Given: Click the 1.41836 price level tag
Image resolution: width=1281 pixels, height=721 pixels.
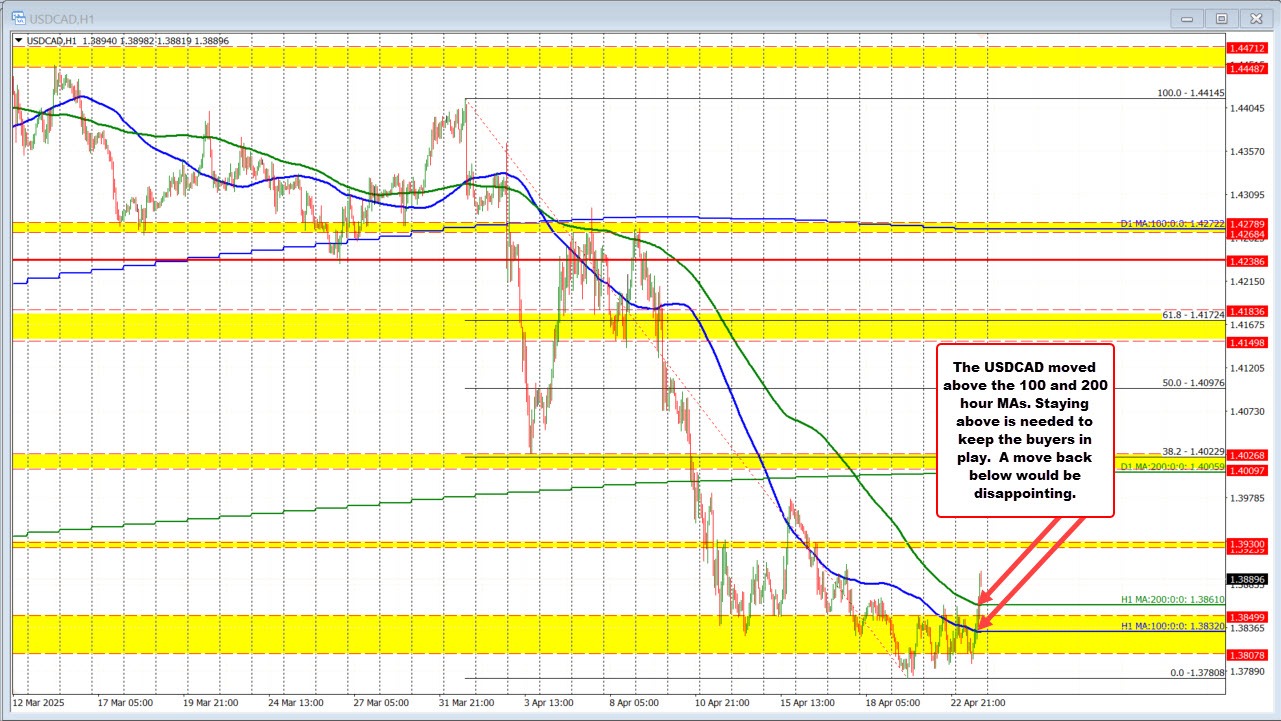Looking at the screenshot, I should [x=1248, y=312].
